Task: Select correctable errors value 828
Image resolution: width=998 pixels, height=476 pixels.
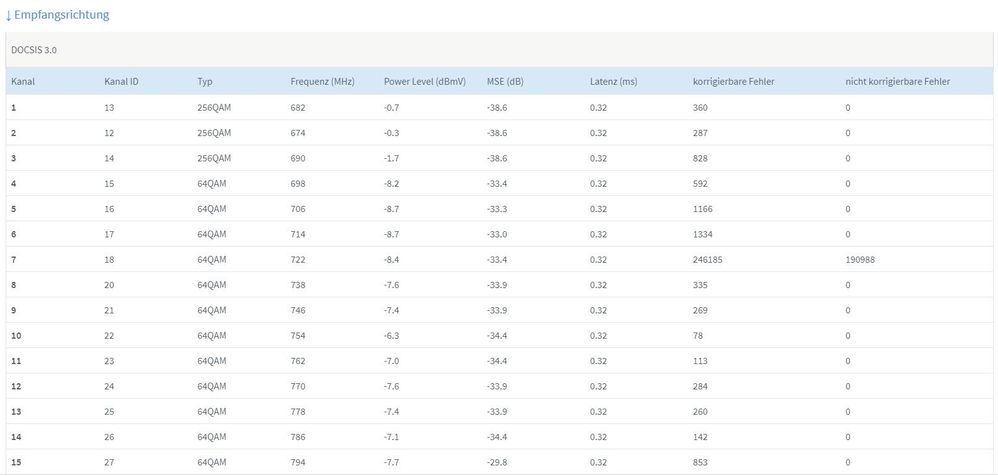Action: coord(700,158)
